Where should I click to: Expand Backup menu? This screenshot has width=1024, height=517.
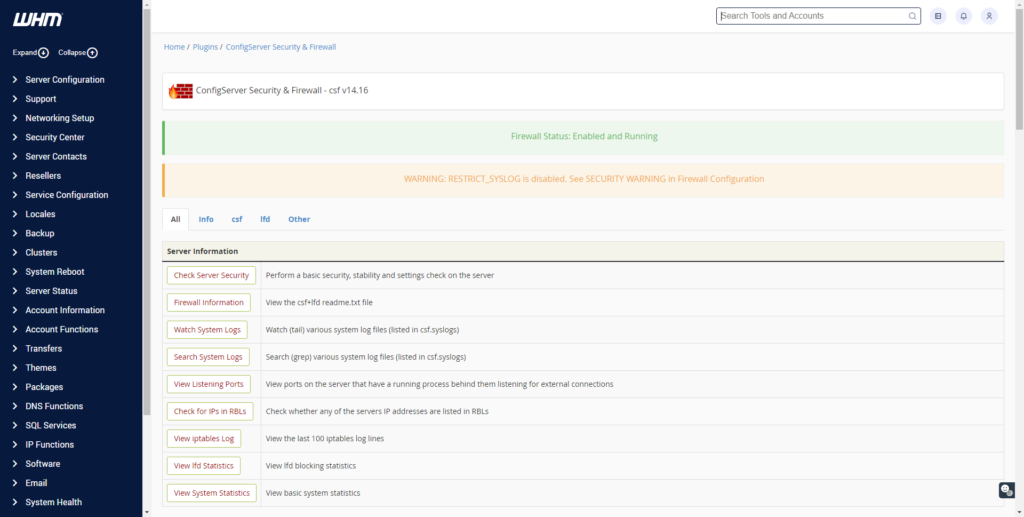coord(40,233)
